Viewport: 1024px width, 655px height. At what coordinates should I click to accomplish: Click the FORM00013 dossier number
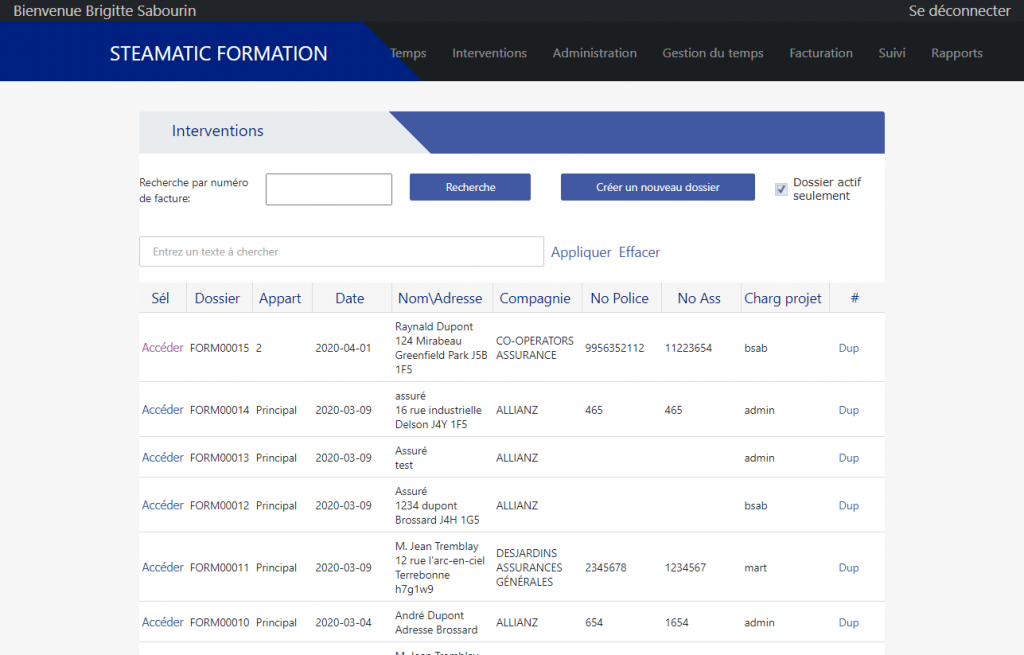(219, 458)
